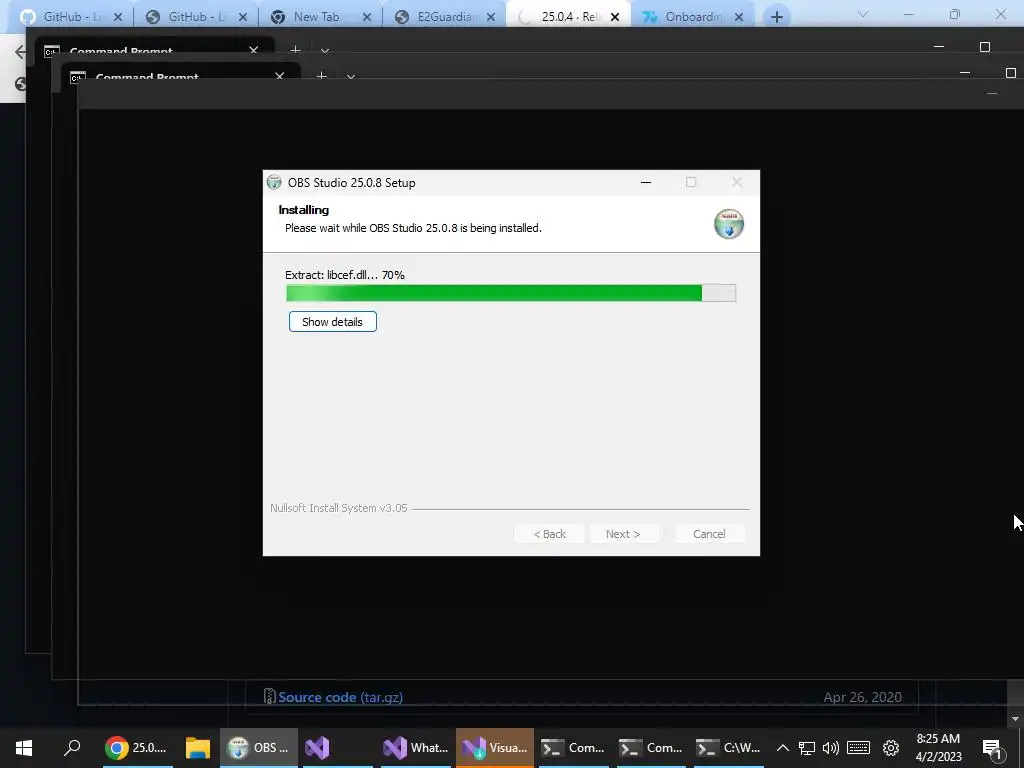Image resolution: width=1024 pixels, height=768 pixels.
Task: Open a new browser tab with plus button
Action: (776, 17)
